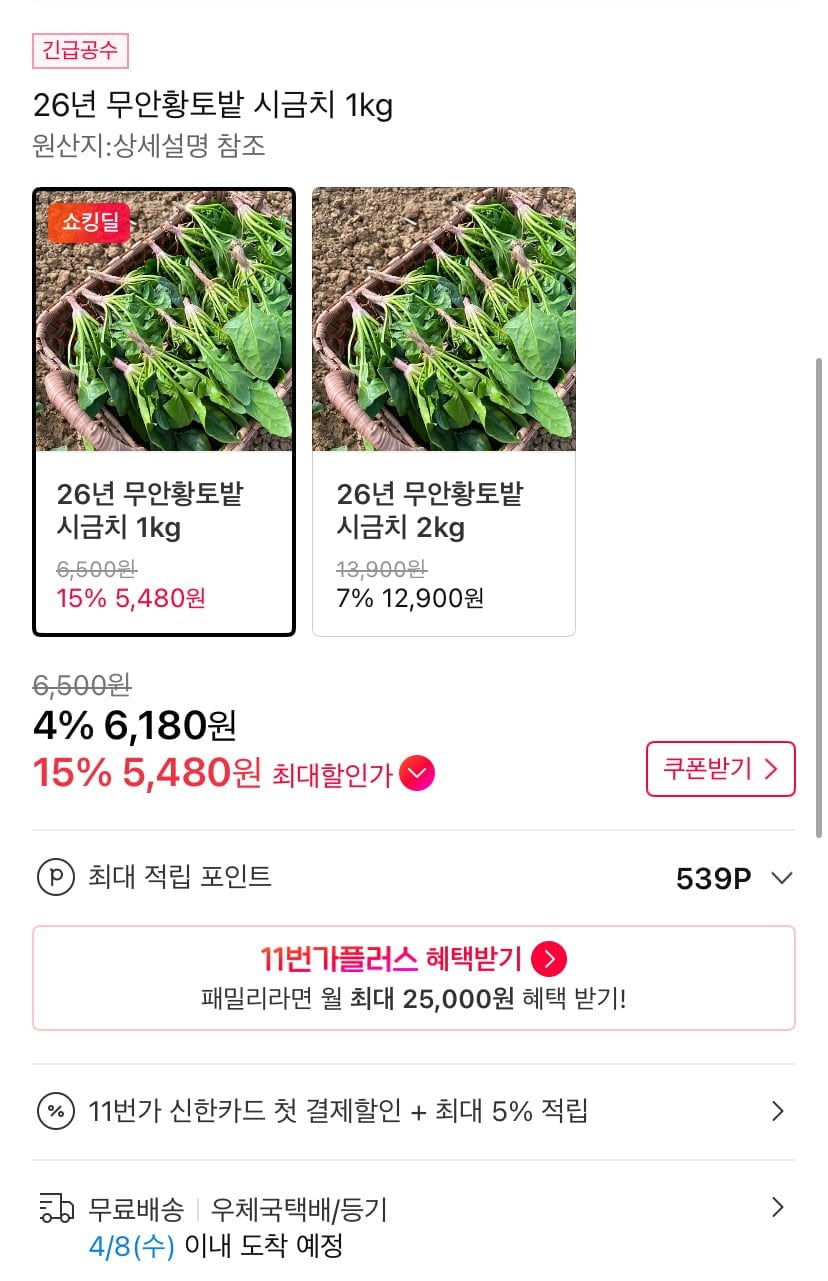Click the 1kg spinach product image
Image resolution: width=828 pixels, height=1281 pixels.
164,330
